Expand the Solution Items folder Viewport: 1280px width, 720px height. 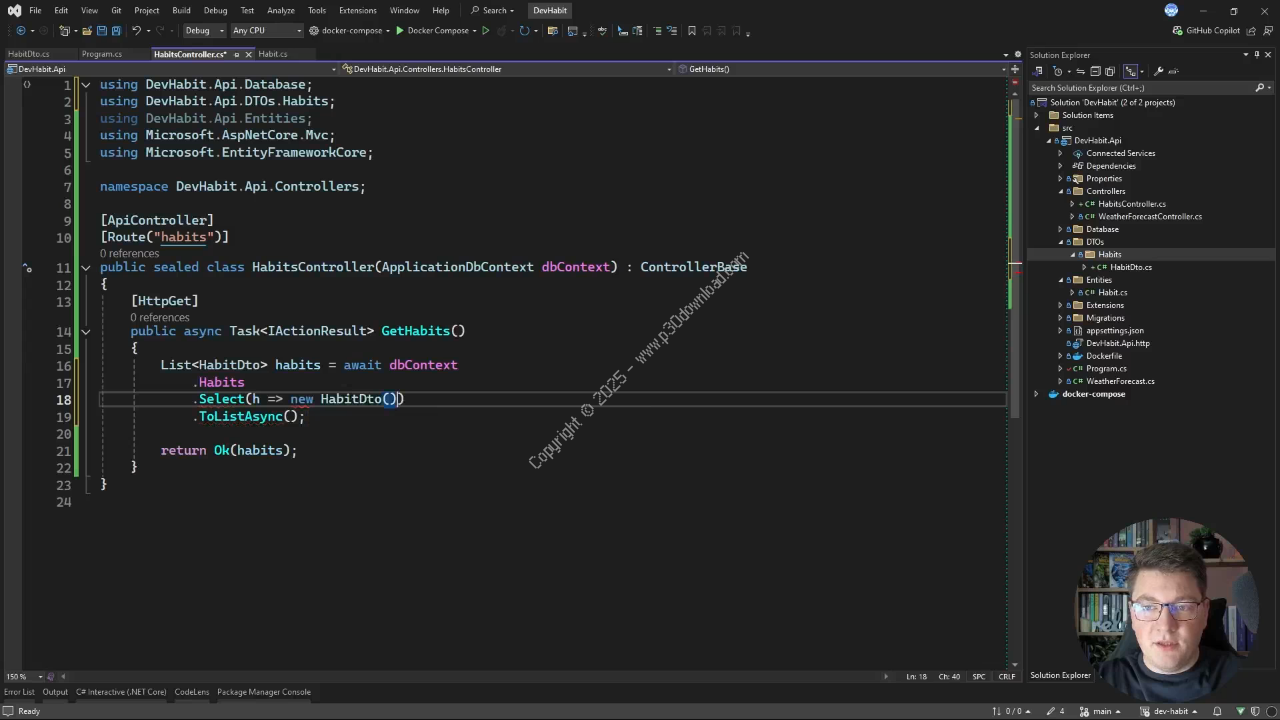click(1037, 115)
